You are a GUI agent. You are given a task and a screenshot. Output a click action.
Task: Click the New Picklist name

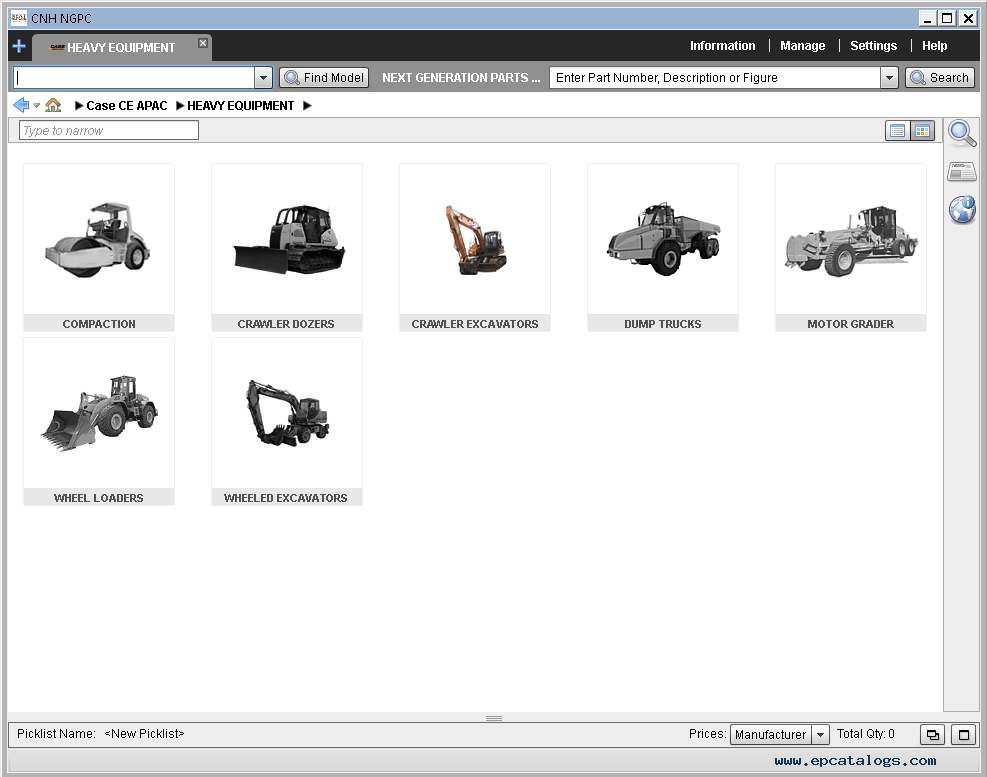144,734
